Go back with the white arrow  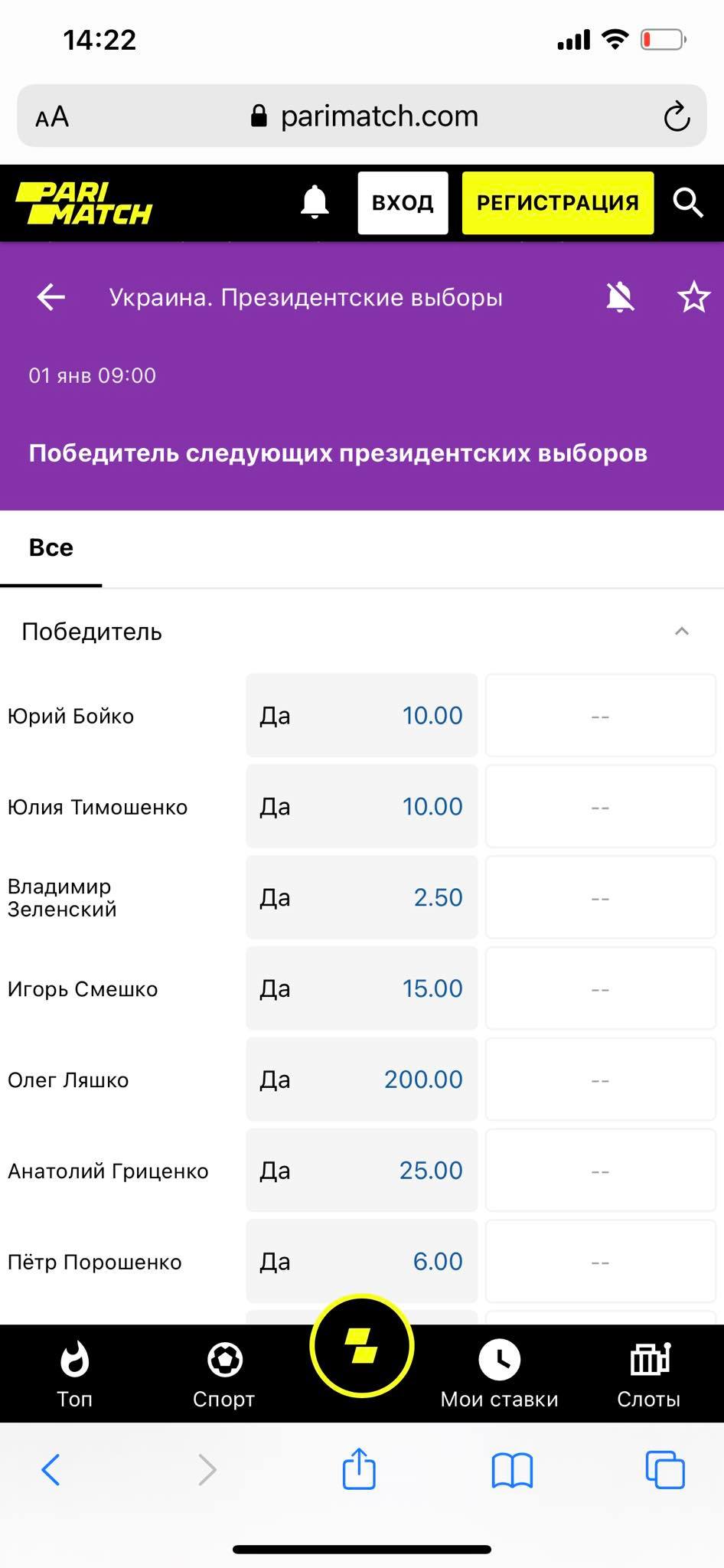point(51,297)
